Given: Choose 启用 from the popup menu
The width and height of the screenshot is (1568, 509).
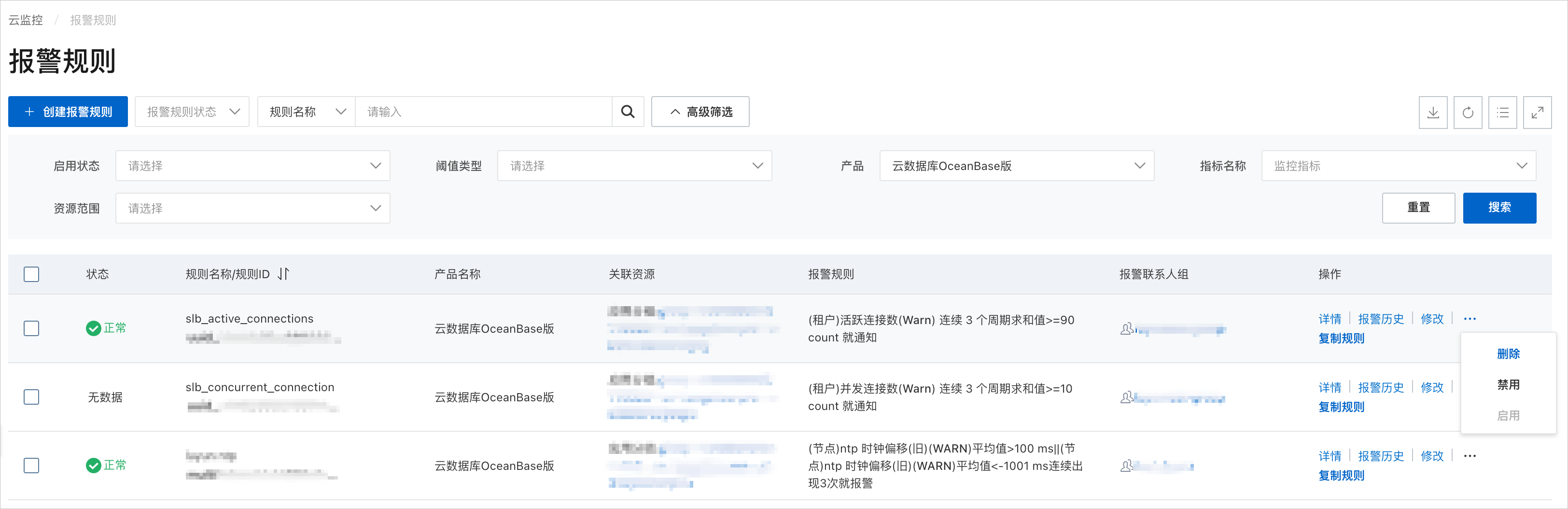Looking at the screenshot, I should (1508, 416).
